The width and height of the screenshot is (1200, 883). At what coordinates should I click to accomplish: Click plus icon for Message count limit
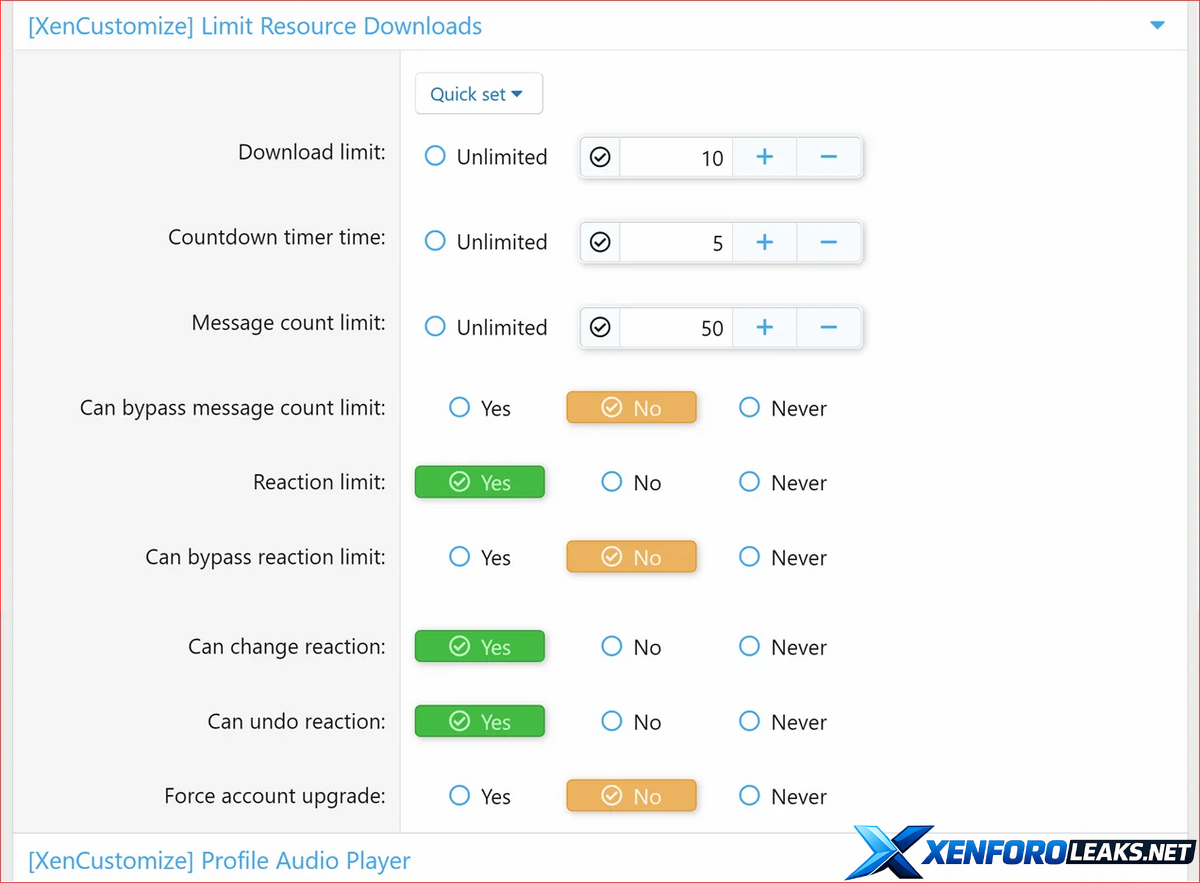click(764, 327)
